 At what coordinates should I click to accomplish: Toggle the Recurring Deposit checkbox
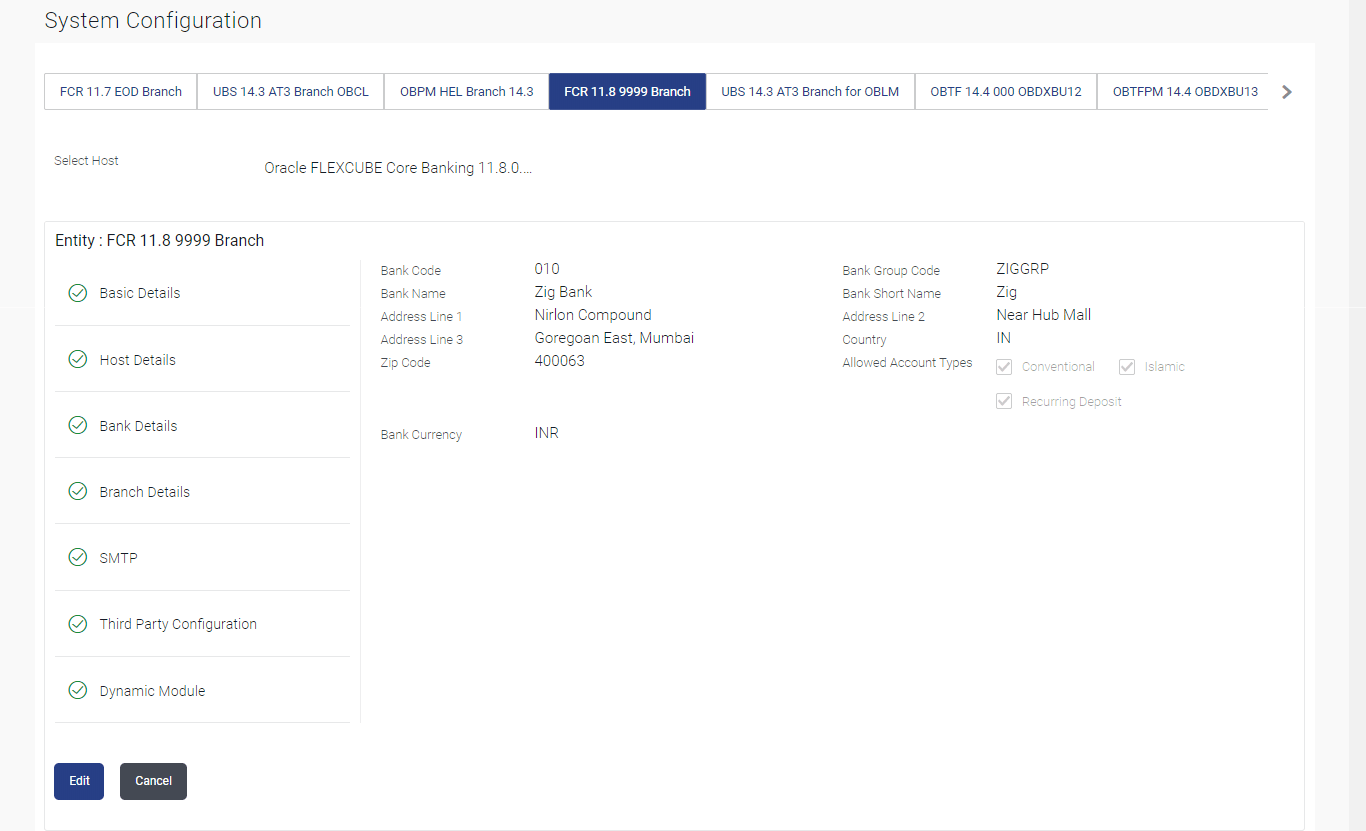point(1005,401)
